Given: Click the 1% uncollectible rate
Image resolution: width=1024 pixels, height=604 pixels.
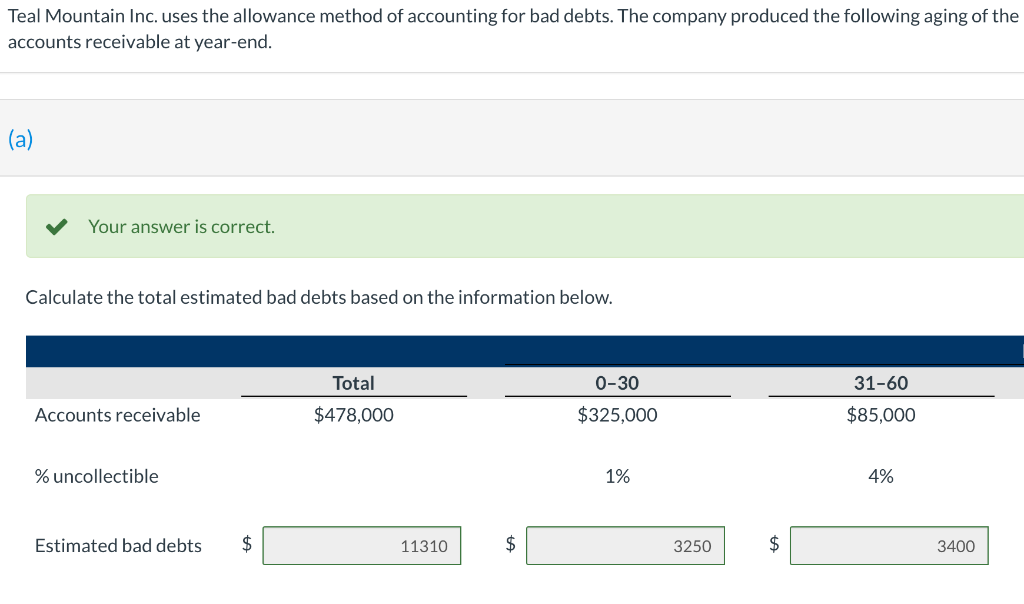Looking at the screenshot, I should tap(617, 477).
